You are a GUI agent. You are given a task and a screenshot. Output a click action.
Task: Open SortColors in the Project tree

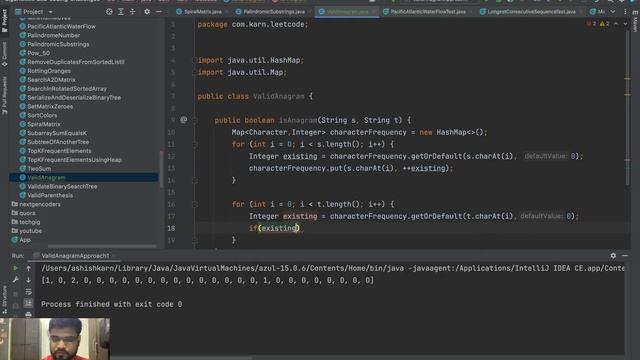tap(42, 115)
